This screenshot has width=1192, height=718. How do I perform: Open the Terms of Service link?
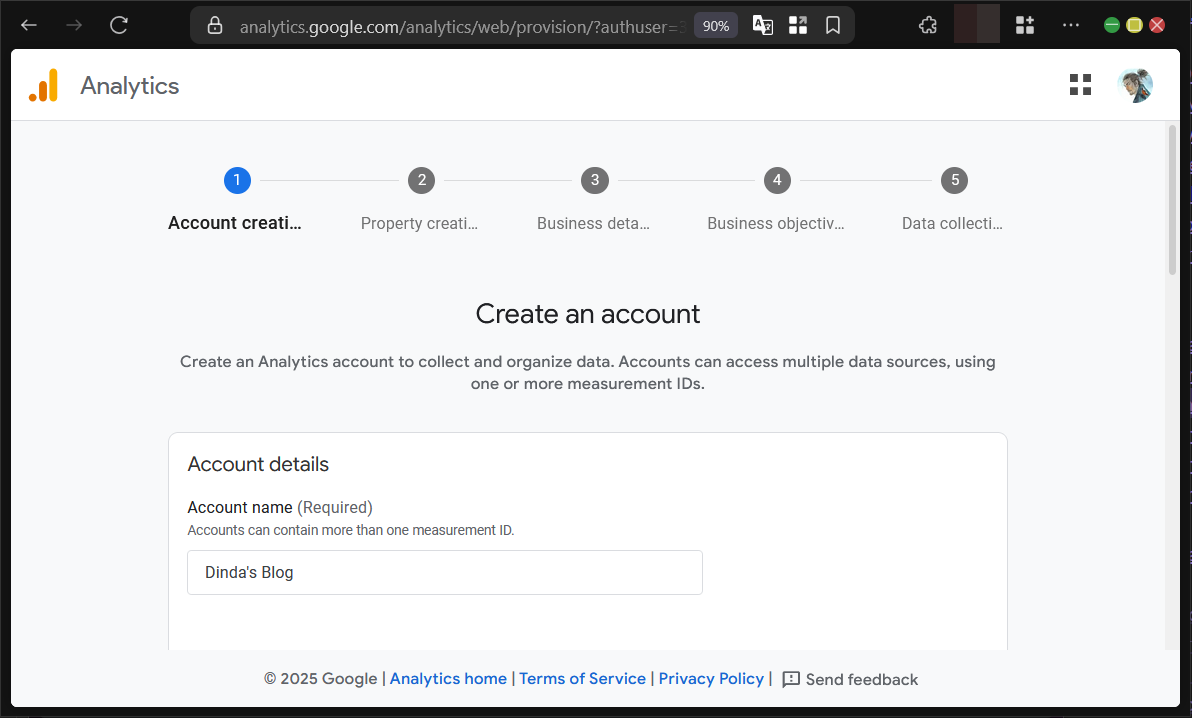[x=582, y=679]
